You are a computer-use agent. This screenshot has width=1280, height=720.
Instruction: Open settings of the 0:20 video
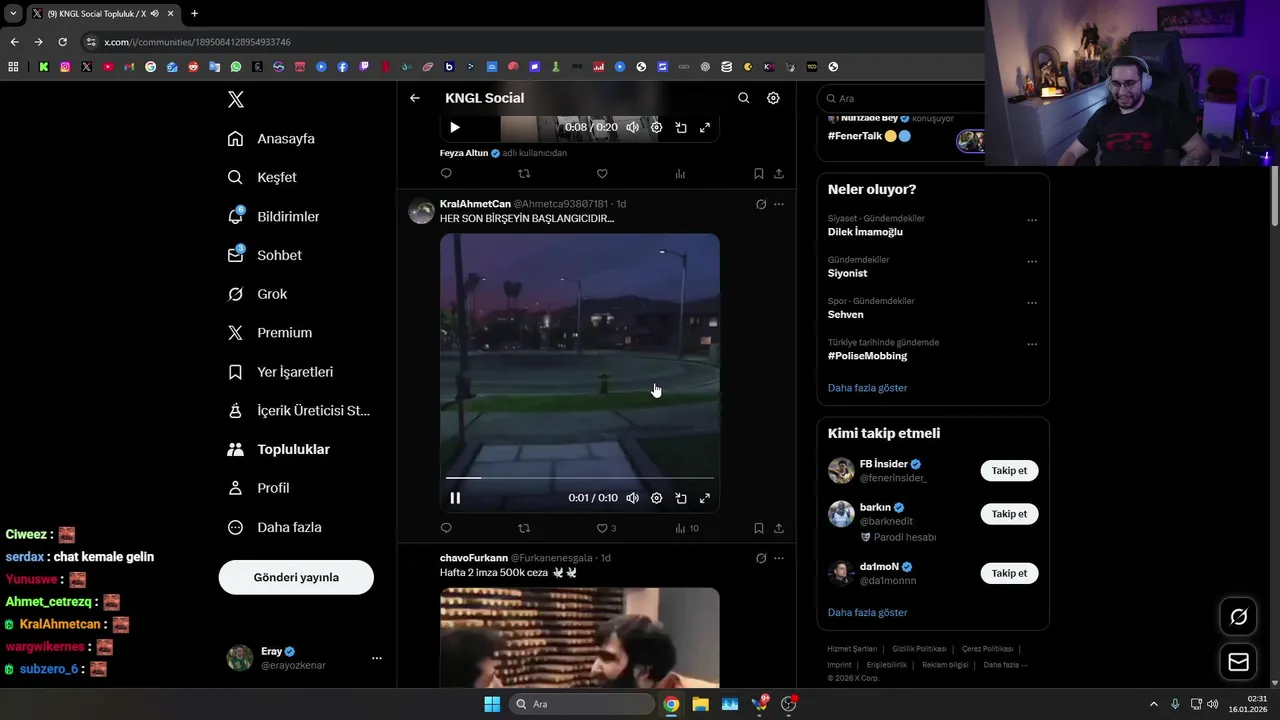[x=656, y=127]
